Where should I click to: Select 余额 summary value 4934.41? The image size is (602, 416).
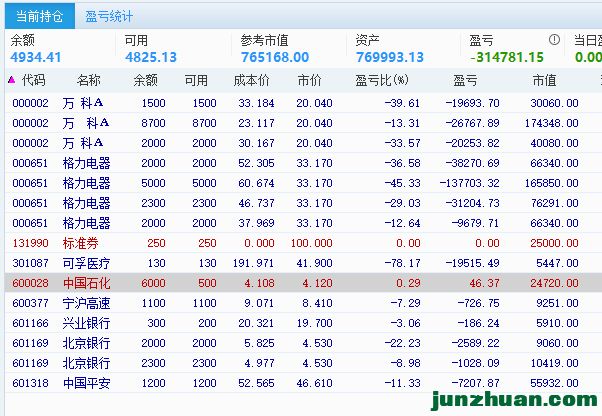point(36,57)
